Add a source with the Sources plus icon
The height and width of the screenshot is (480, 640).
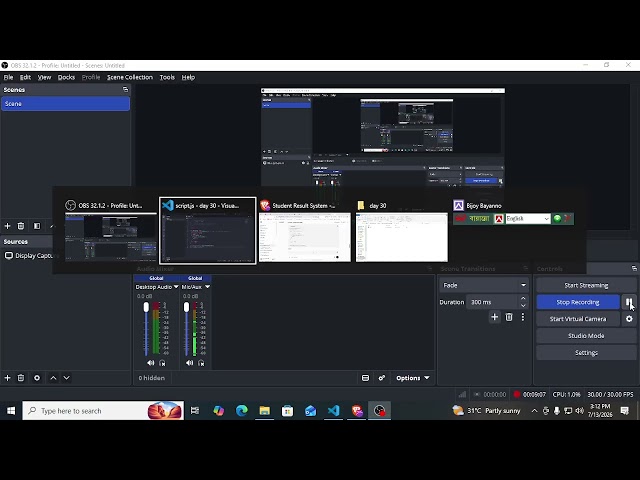7,378
